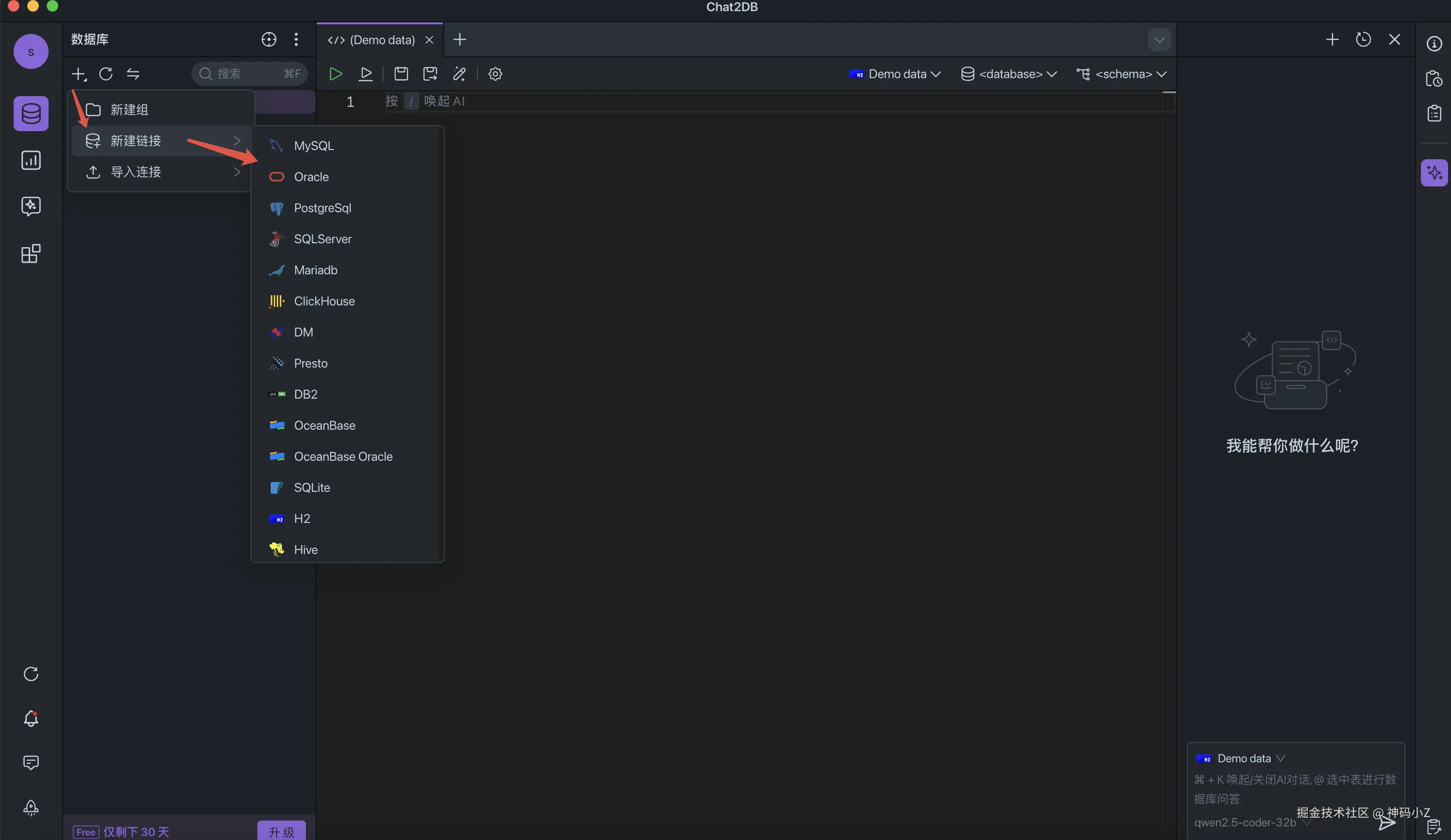The height and width of the screenshot is (840, 1451).
Task: Click the green run SQL button
Action: [x=335, y=74]
